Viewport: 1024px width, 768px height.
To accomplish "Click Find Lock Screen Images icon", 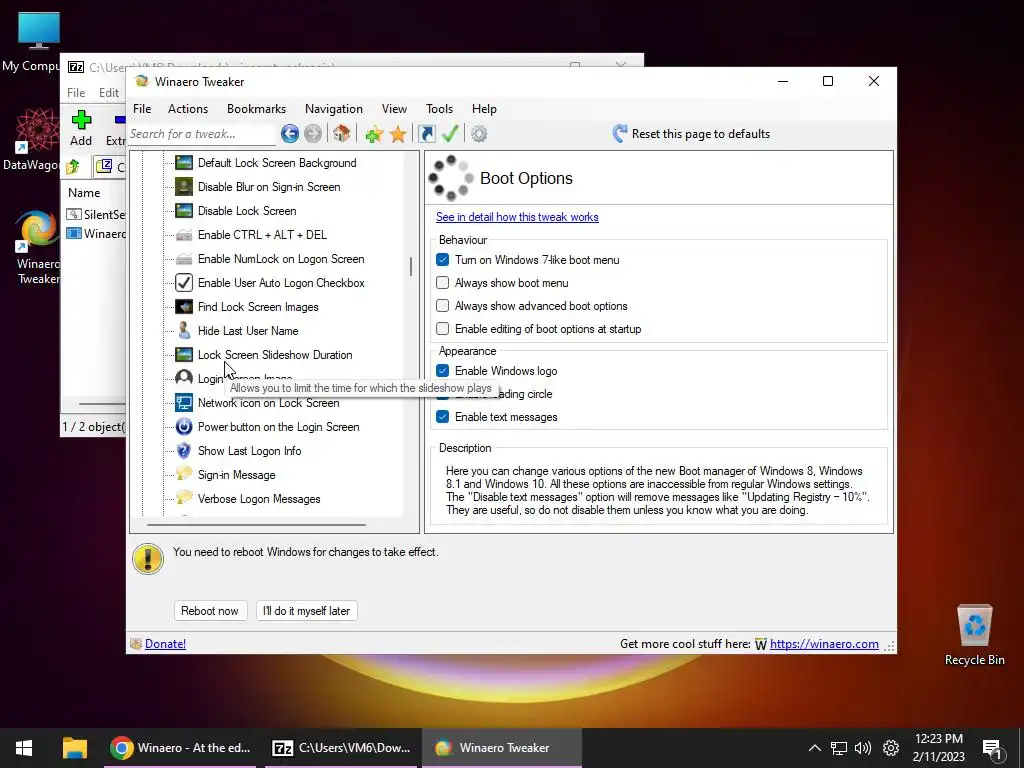I will (x=184, y=307).
